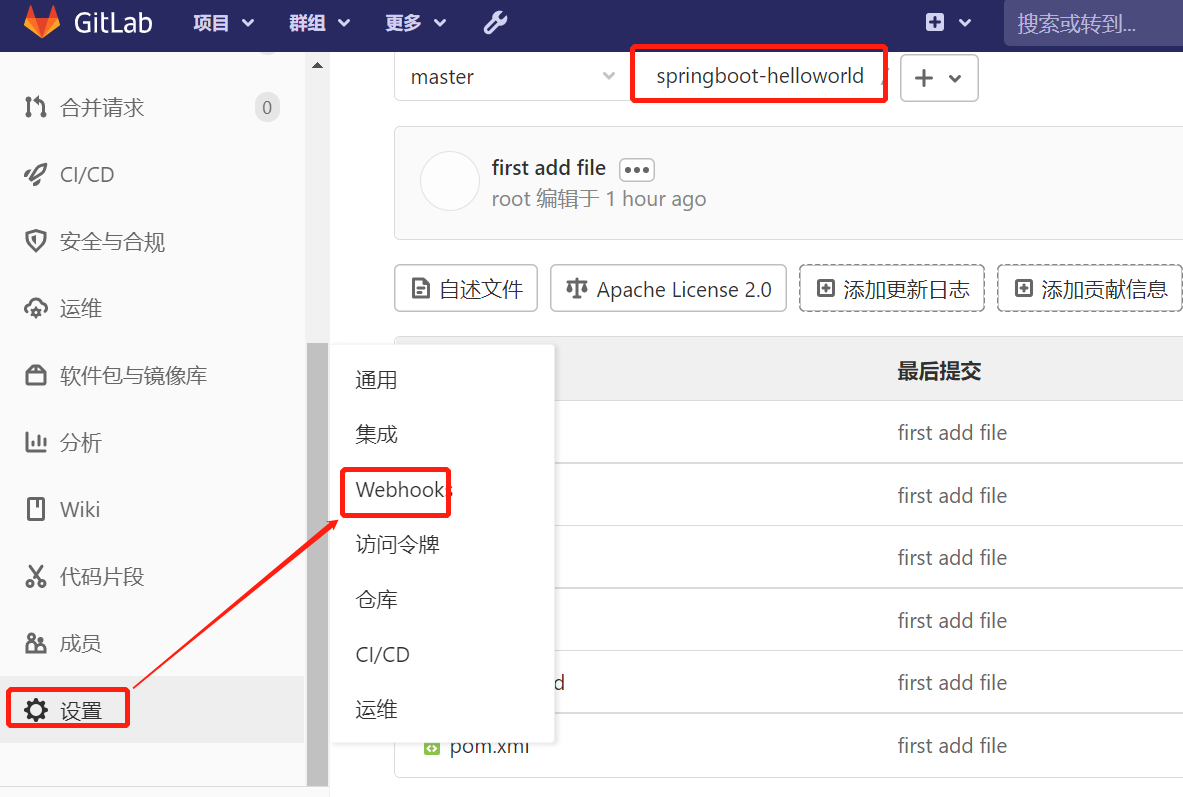
Task: Open the 项目 dropdown in the top bar
Action: (222, 22)
